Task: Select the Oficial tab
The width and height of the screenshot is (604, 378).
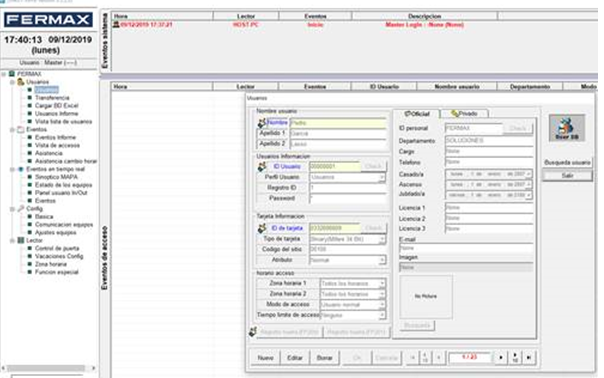Action: 416,114
